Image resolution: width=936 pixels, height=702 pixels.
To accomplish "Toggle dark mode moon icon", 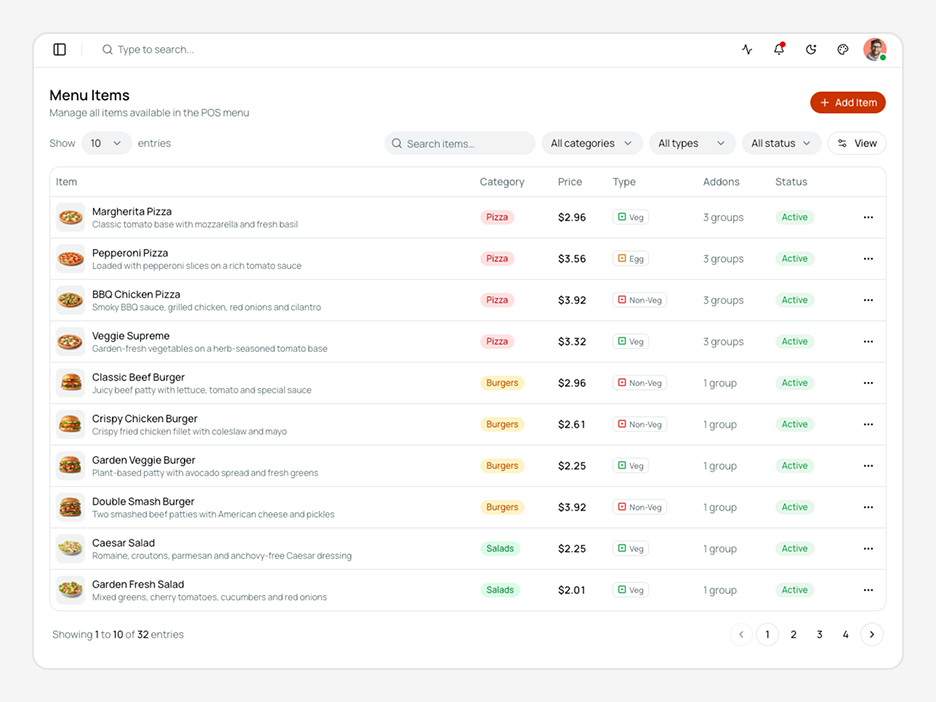I will (x=811, y=50).
